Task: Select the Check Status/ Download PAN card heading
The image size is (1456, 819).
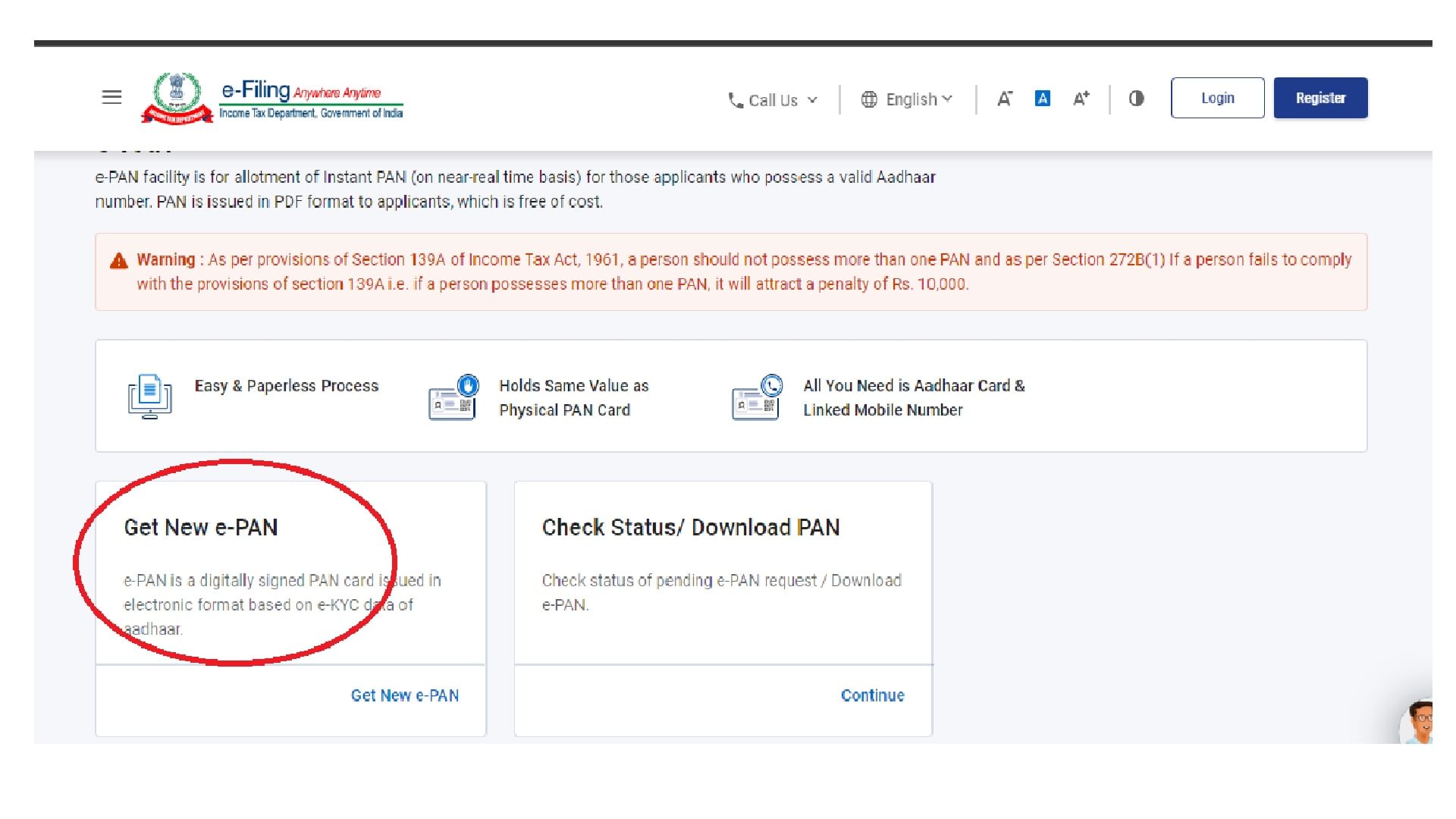Action: (690, 527)
